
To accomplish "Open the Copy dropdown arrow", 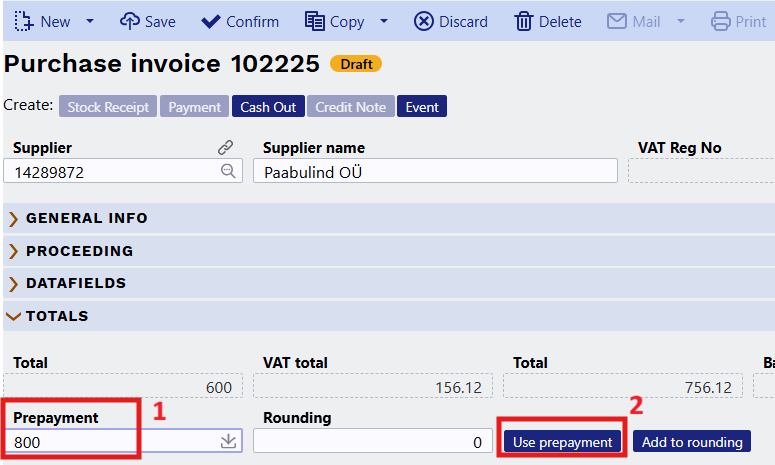I will pos(384,21).
